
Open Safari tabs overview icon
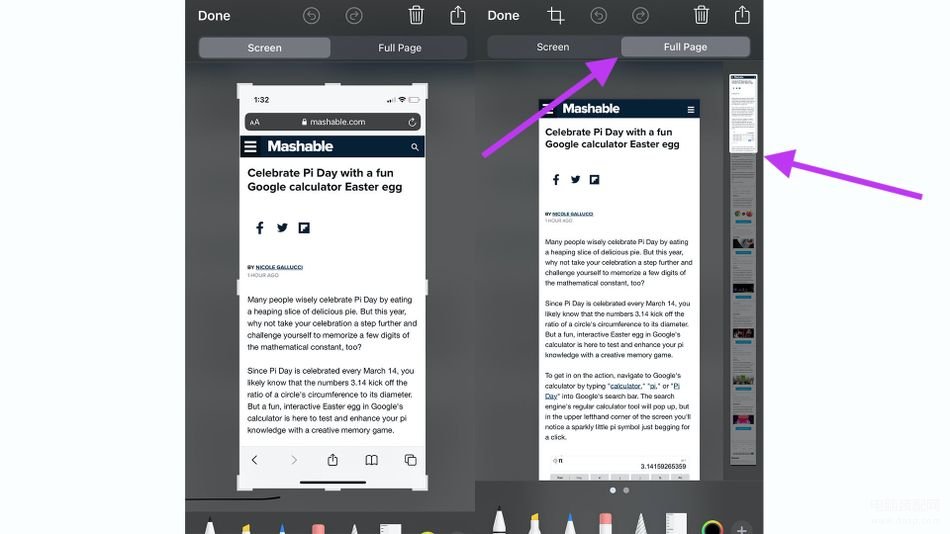[410, 460]
